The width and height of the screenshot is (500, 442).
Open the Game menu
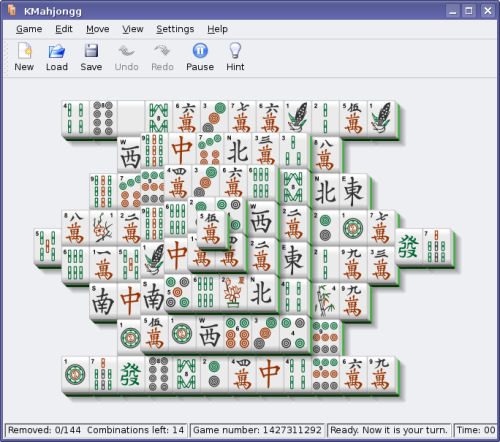pos(29,29)
